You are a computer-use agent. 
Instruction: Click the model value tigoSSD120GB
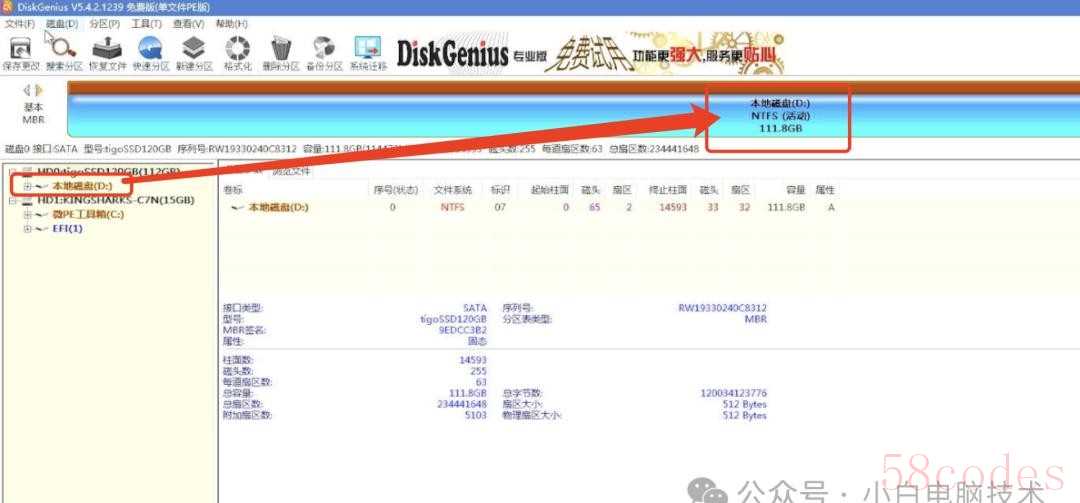point(453,320)
